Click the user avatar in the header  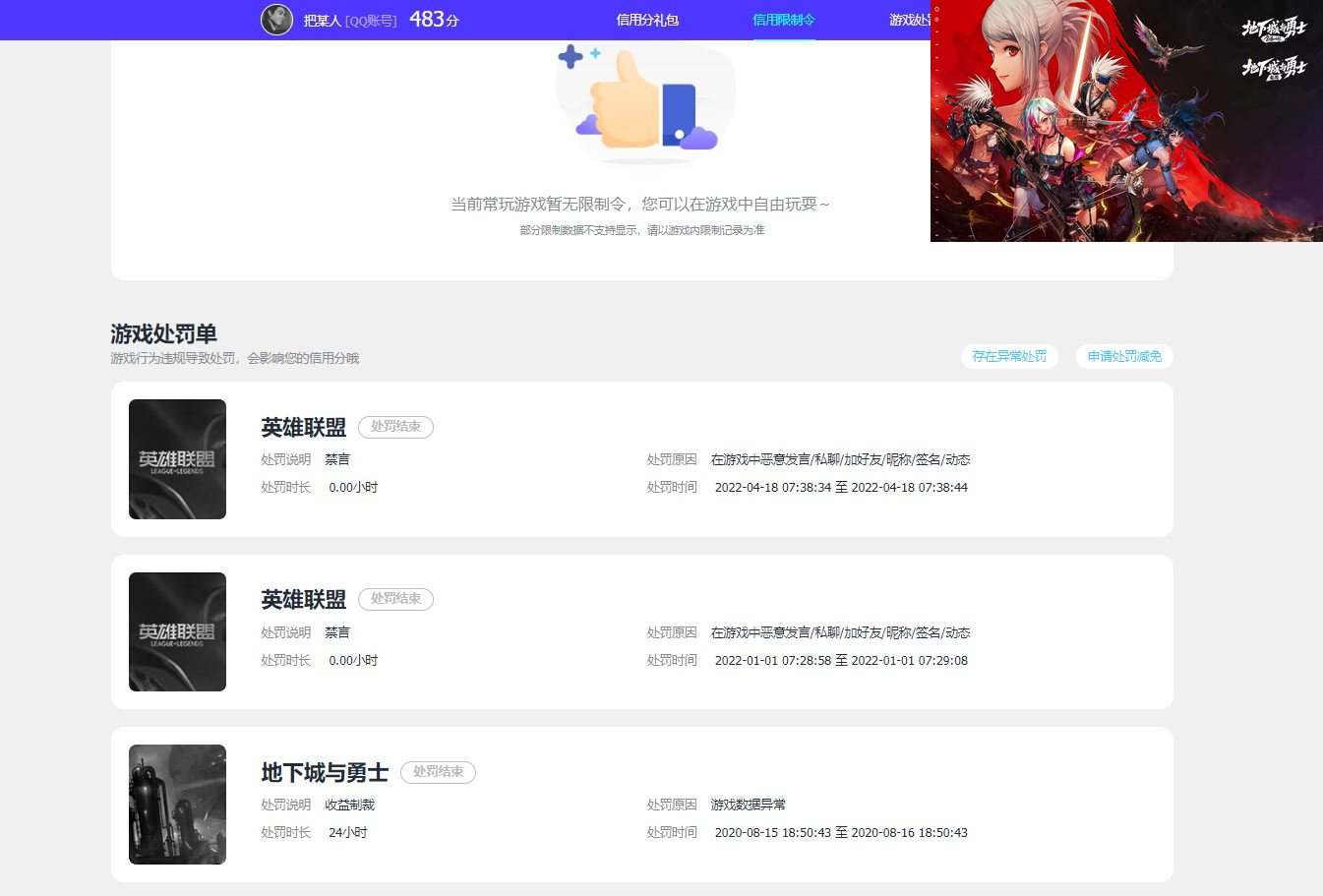click(x=276, y=20)
